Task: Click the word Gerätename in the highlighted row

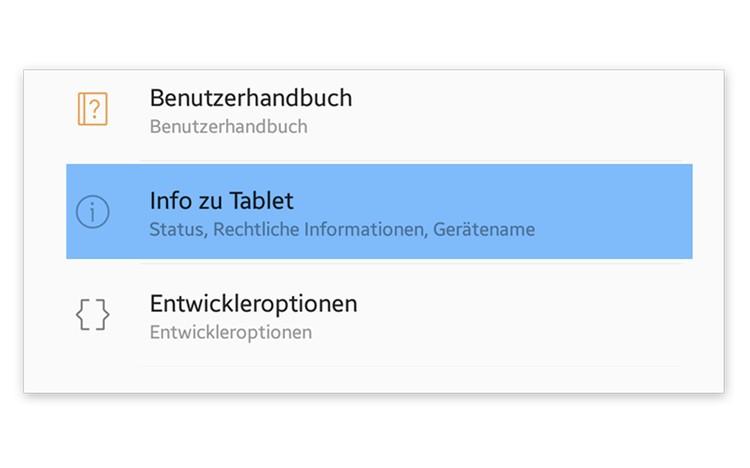Action: coord(484,230)
